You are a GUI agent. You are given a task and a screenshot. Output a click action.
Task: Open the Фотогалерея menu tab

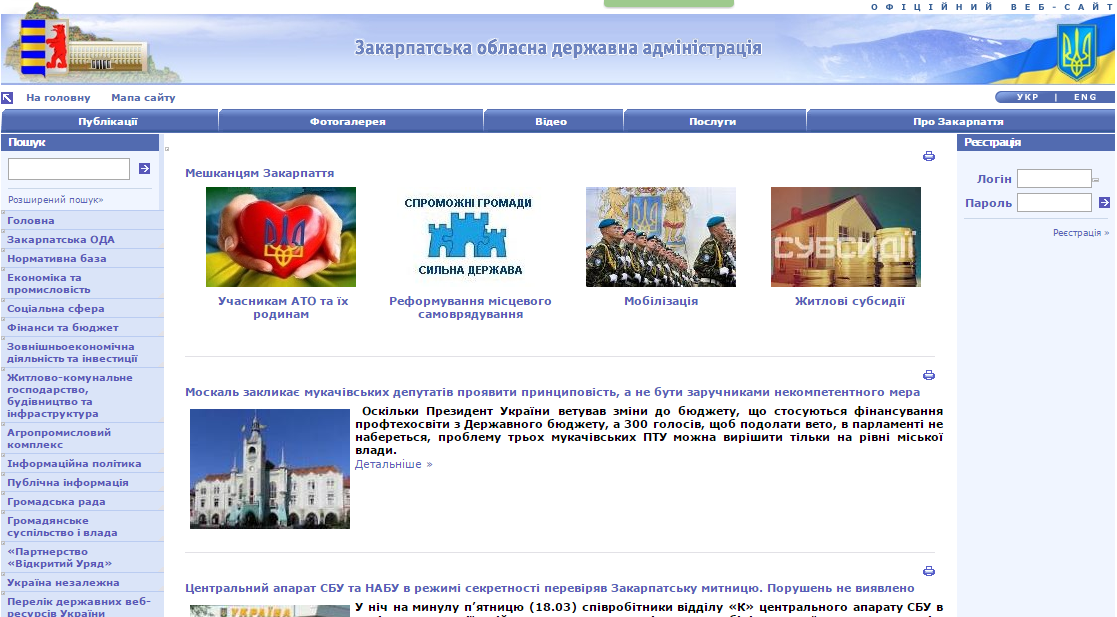[x=347, y=121]
